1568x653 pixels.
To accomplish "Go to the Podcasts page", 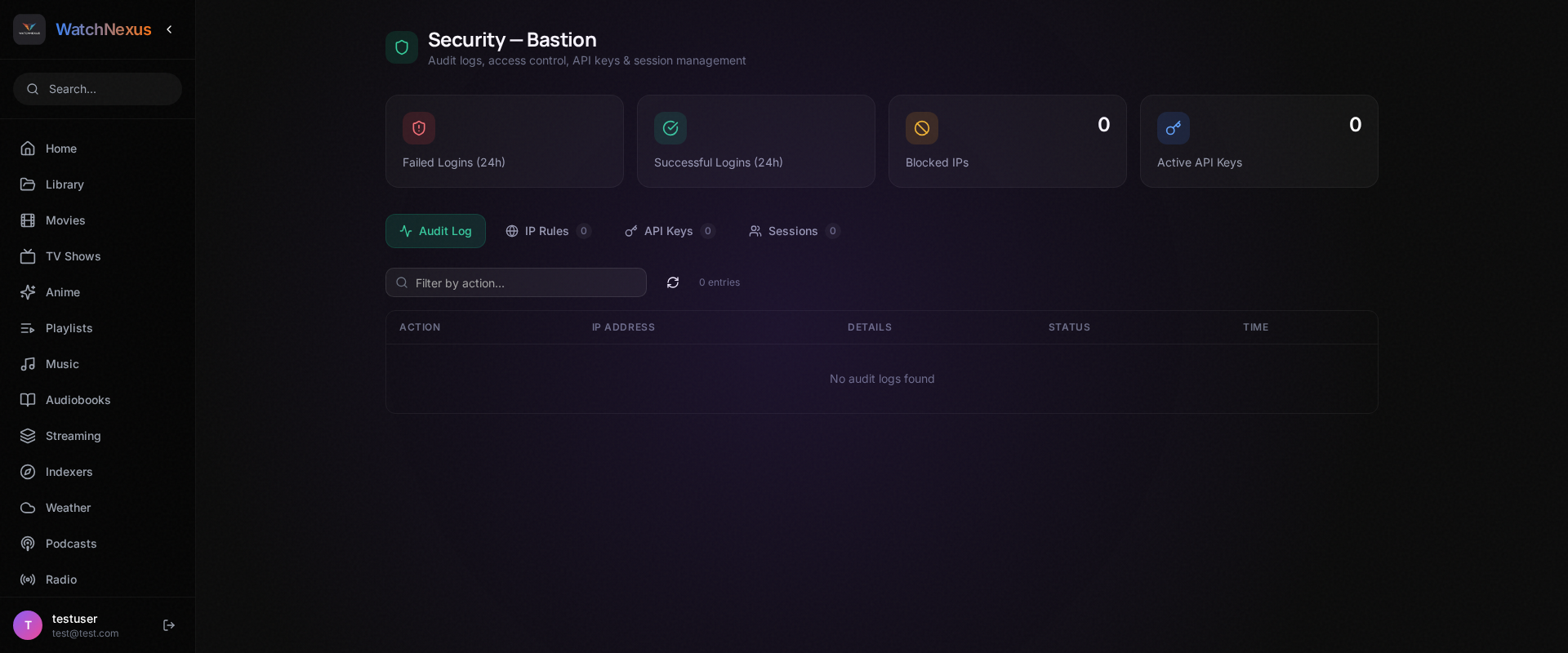I will point(70,544).
